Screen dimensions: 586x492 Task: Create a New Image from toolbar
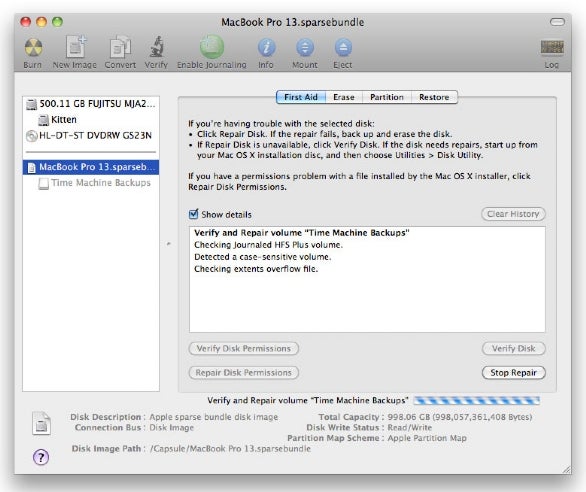click(75, 47)
